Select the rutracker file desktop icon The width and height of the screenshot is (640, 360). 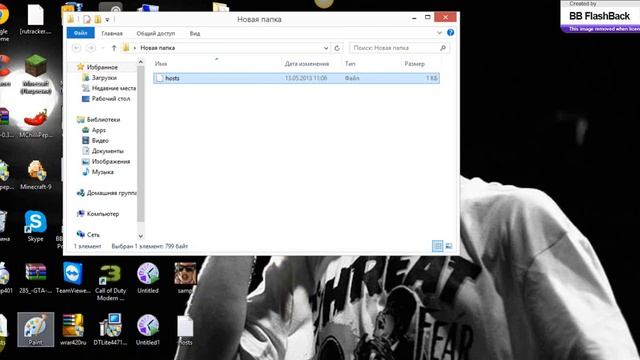36,19
